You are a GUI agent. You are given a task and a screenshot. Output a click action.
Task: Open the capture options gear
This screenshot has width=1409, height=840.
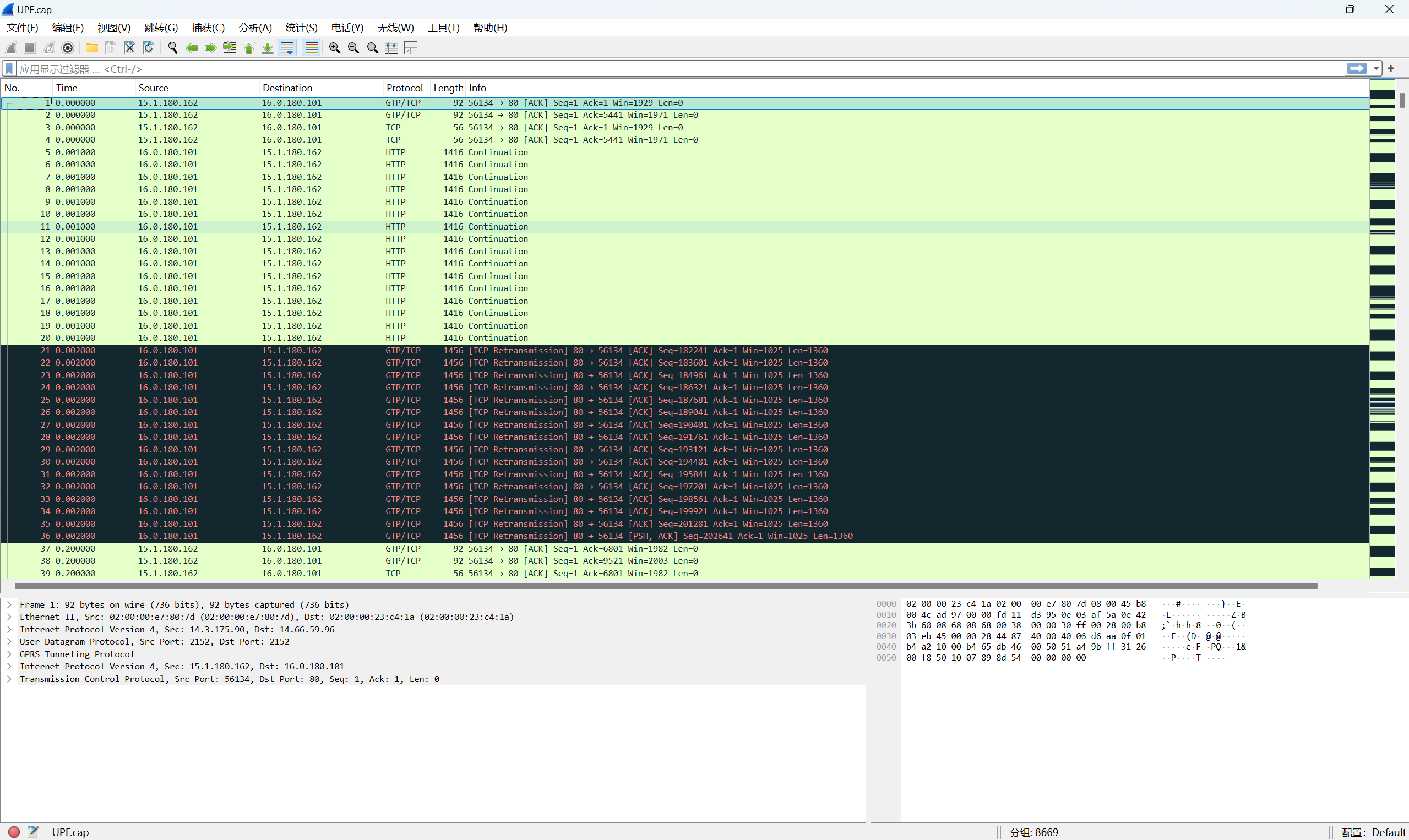coord(68,48)
